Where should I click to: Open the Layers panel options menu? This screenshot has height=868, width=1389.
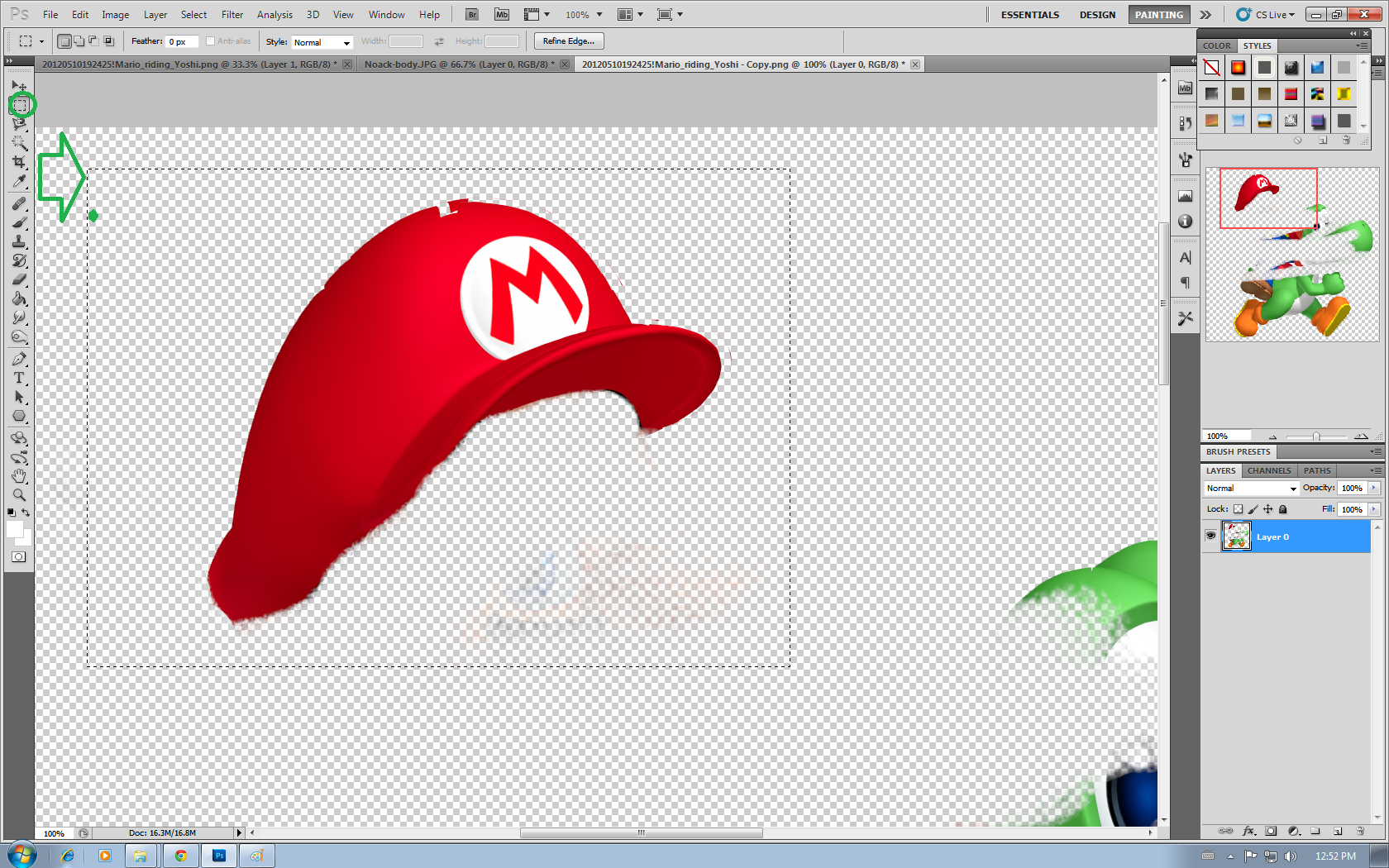tap(1376, 470)
